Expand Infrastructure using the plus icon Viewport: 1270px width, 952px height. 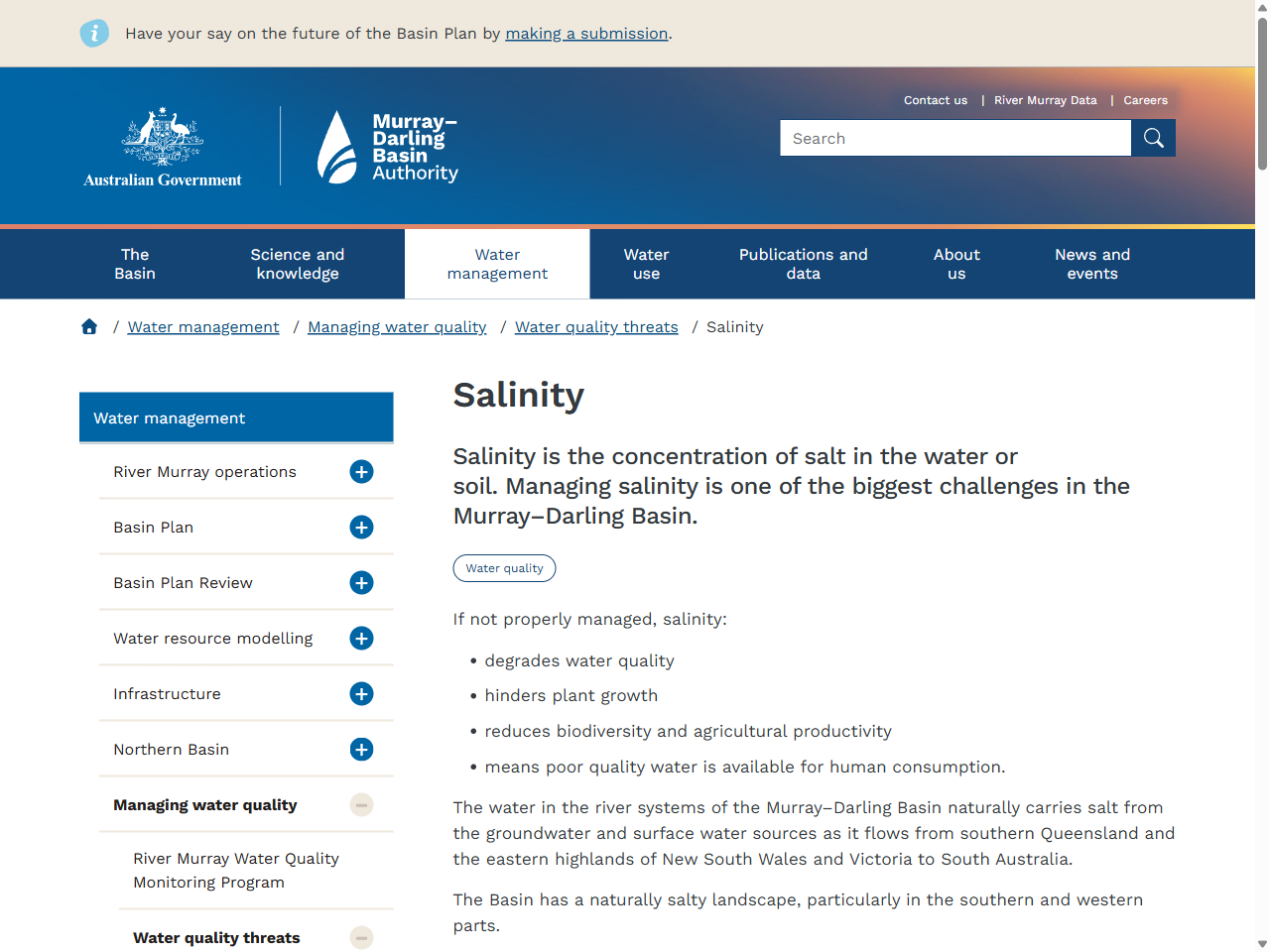(361, 694)
